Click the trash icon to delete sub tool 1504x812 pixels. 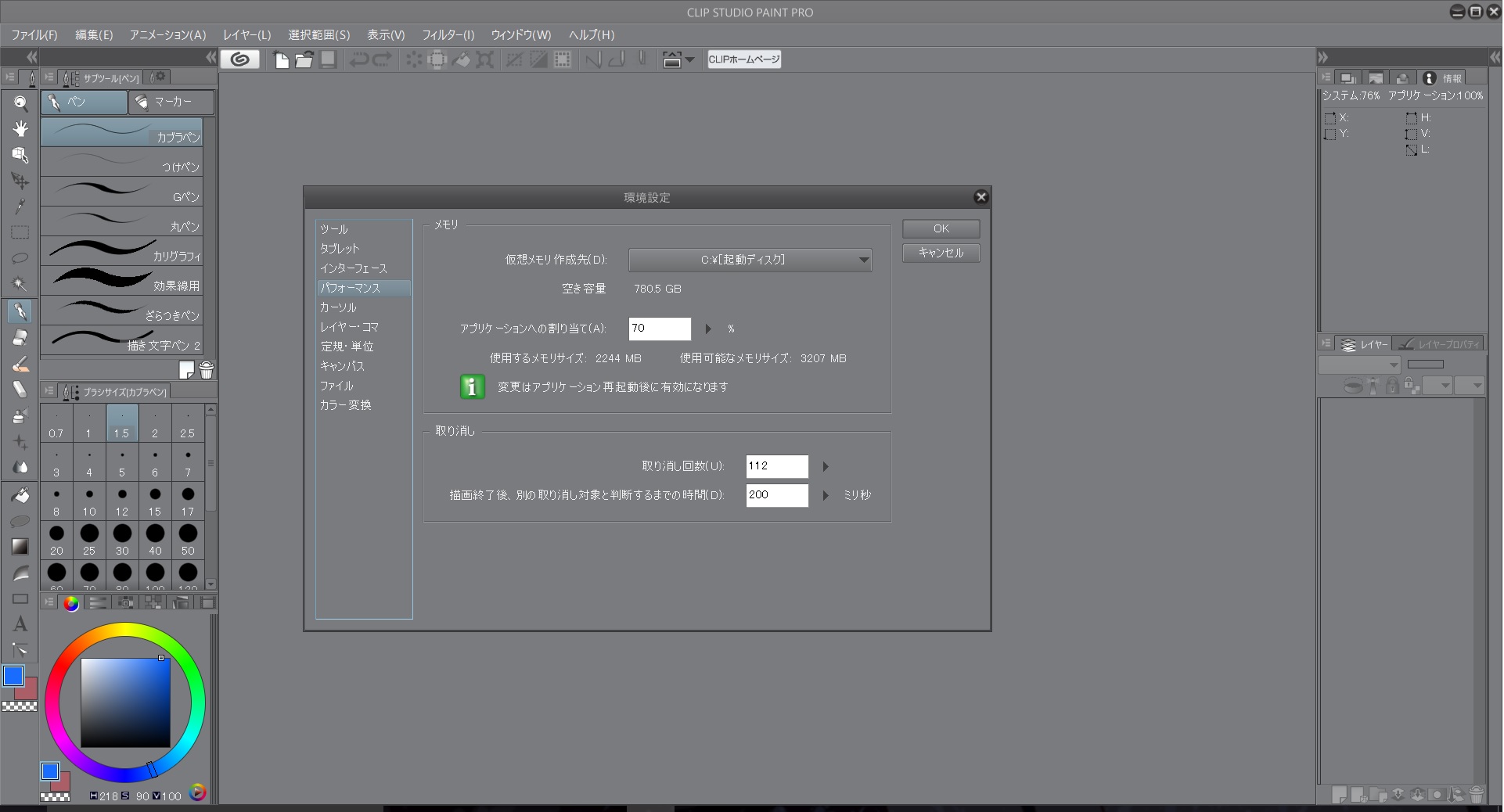[x=207, y=370]
